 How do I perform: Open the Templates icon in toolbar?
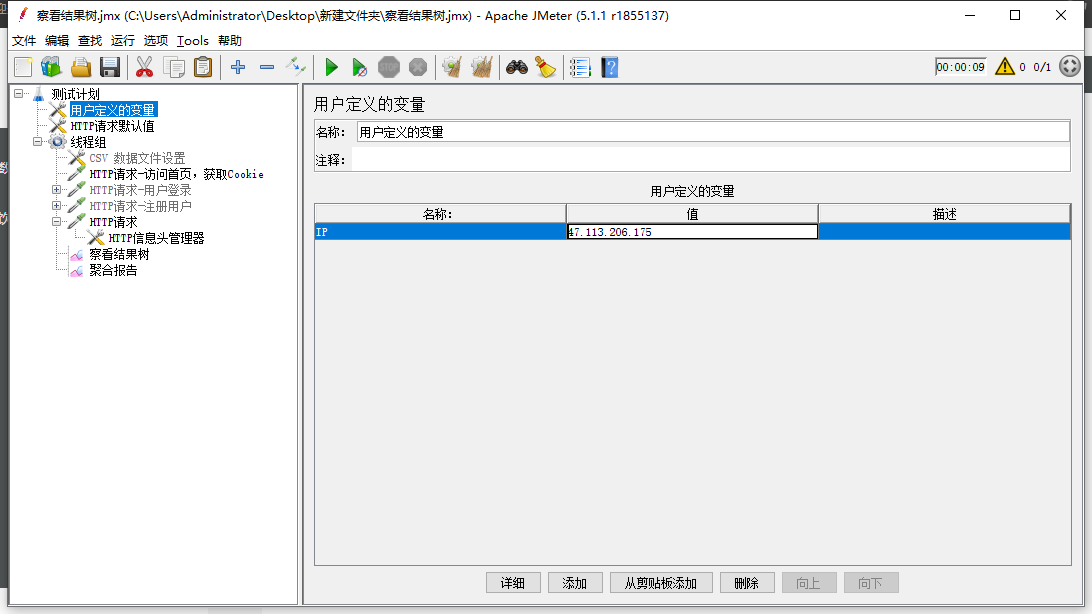tap(51, 67)
